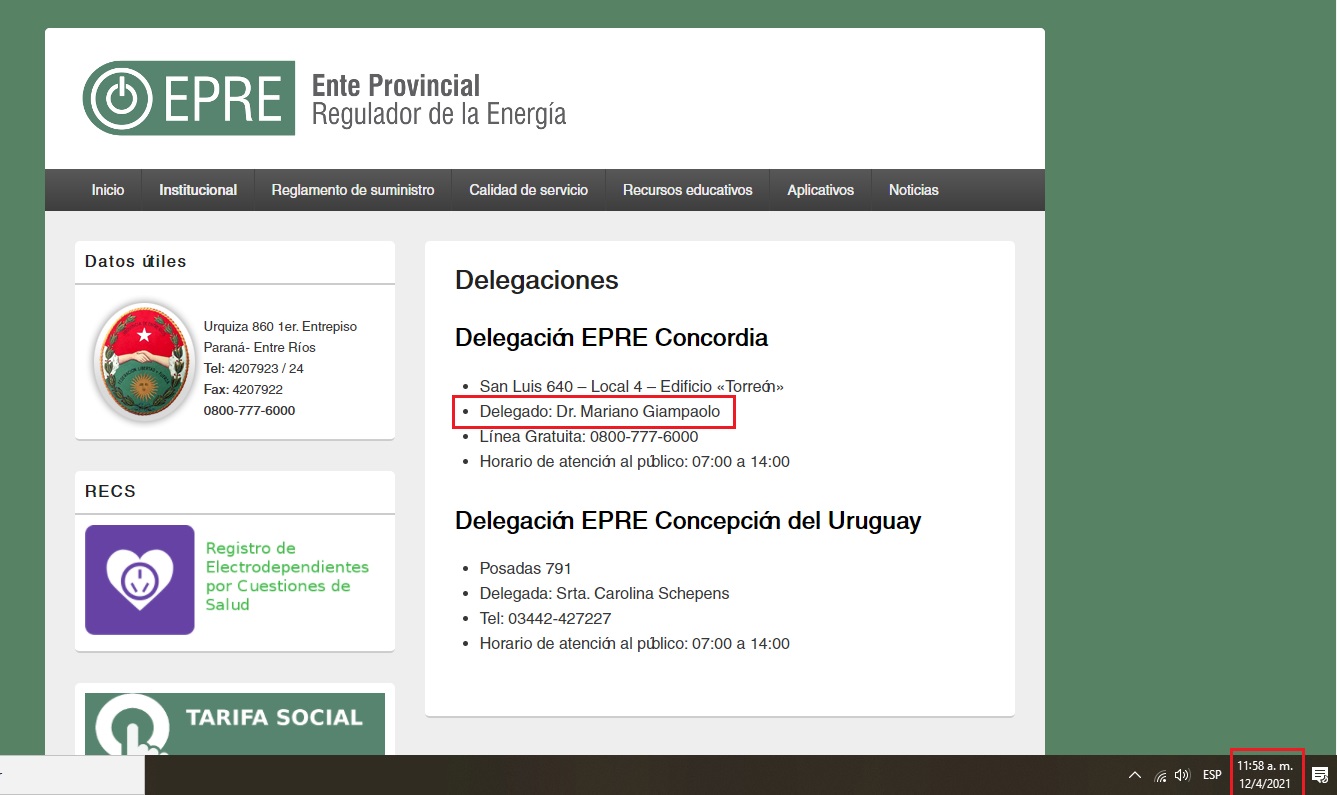Go to the Inicio menu item
Viewport: 1337px width, 795px height.
108,190
